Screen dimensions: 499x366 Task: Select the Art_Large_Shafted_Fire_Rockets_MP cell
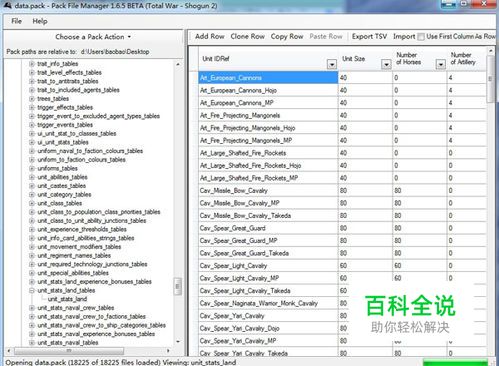(268, 178)
